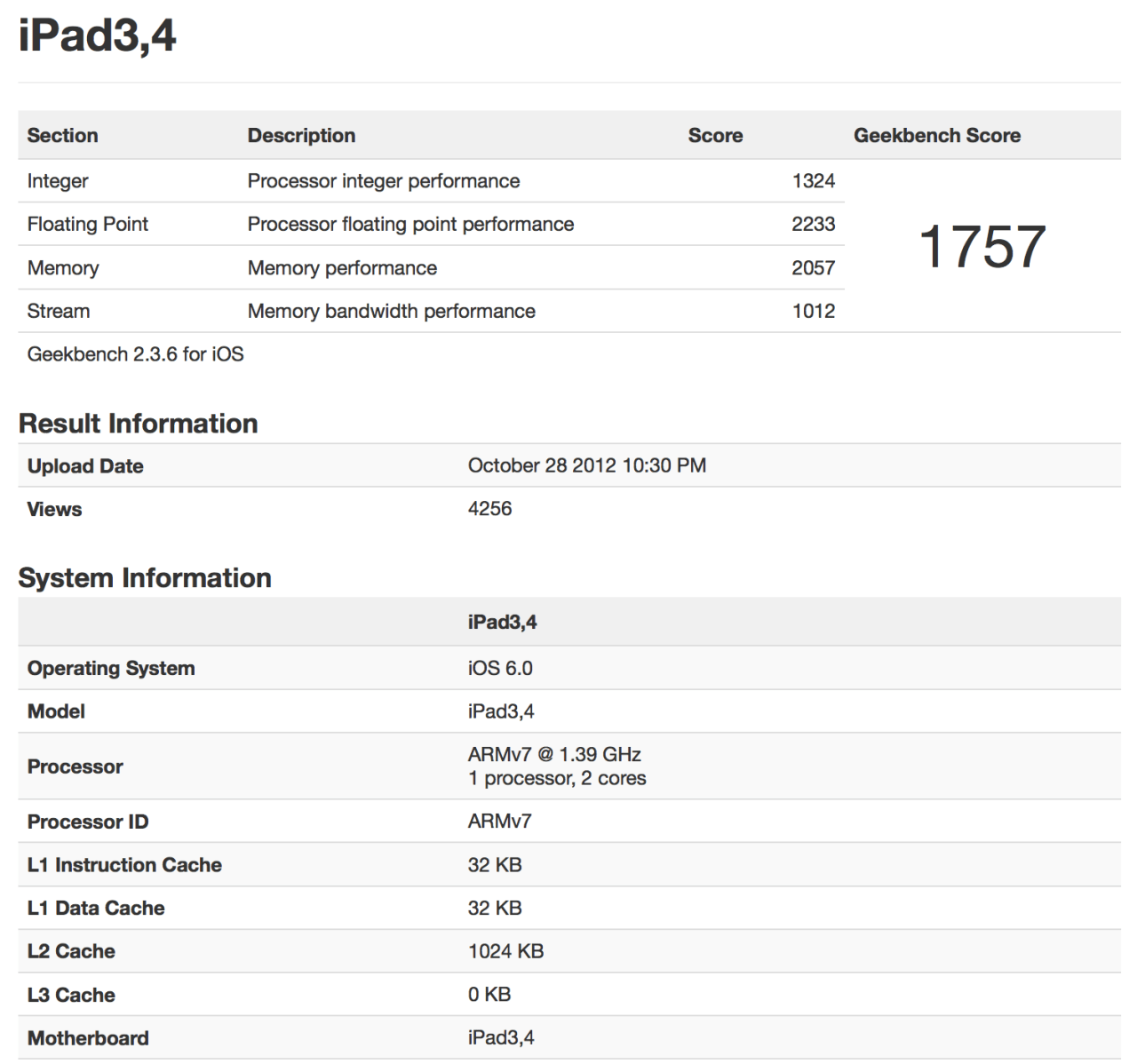Click the Result Information heading
The image size is (1137, 1064).
(138, 424)
